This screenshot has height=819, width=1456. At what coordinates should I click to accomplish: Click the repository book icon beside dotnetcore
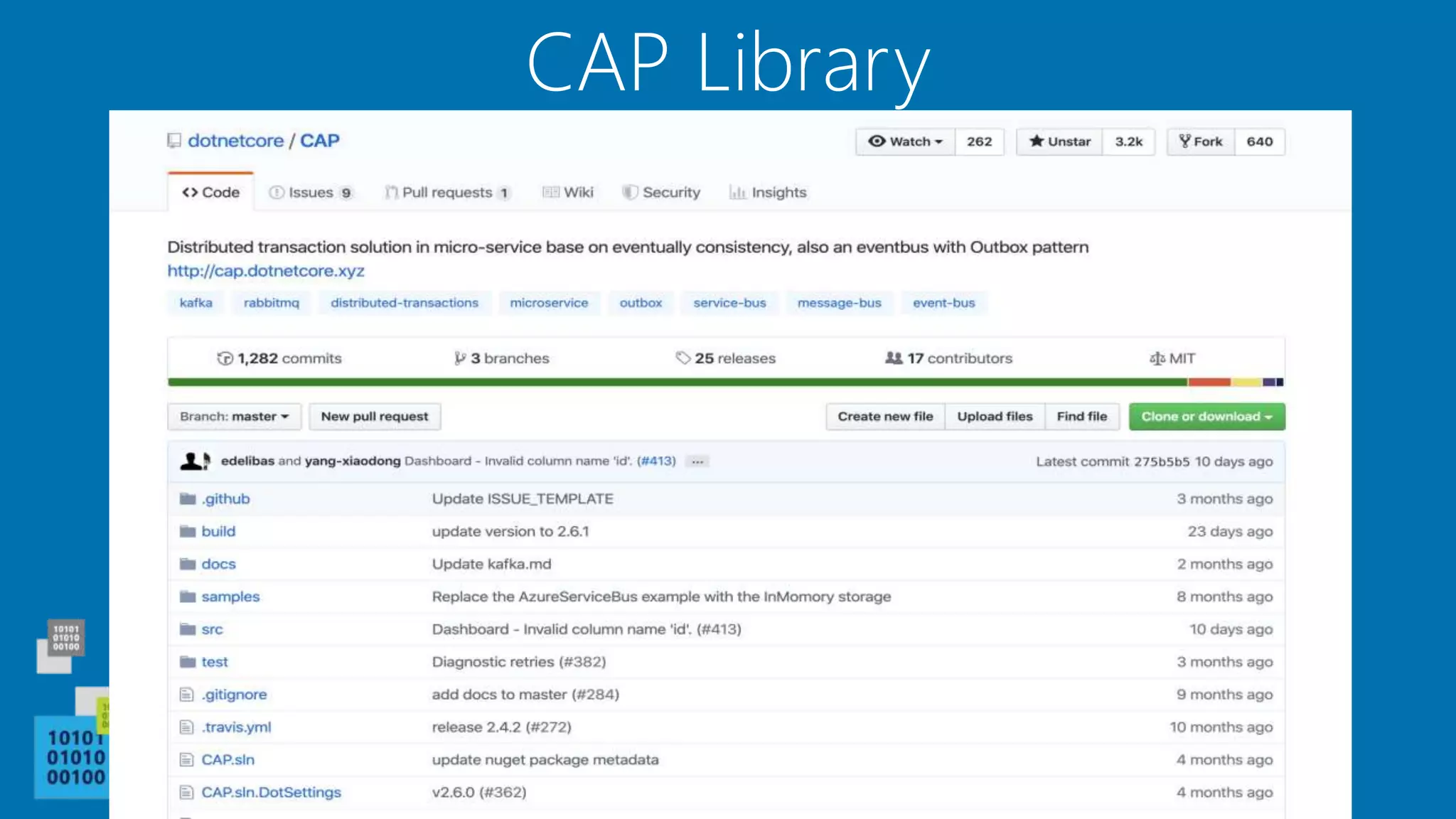[173, 141]
